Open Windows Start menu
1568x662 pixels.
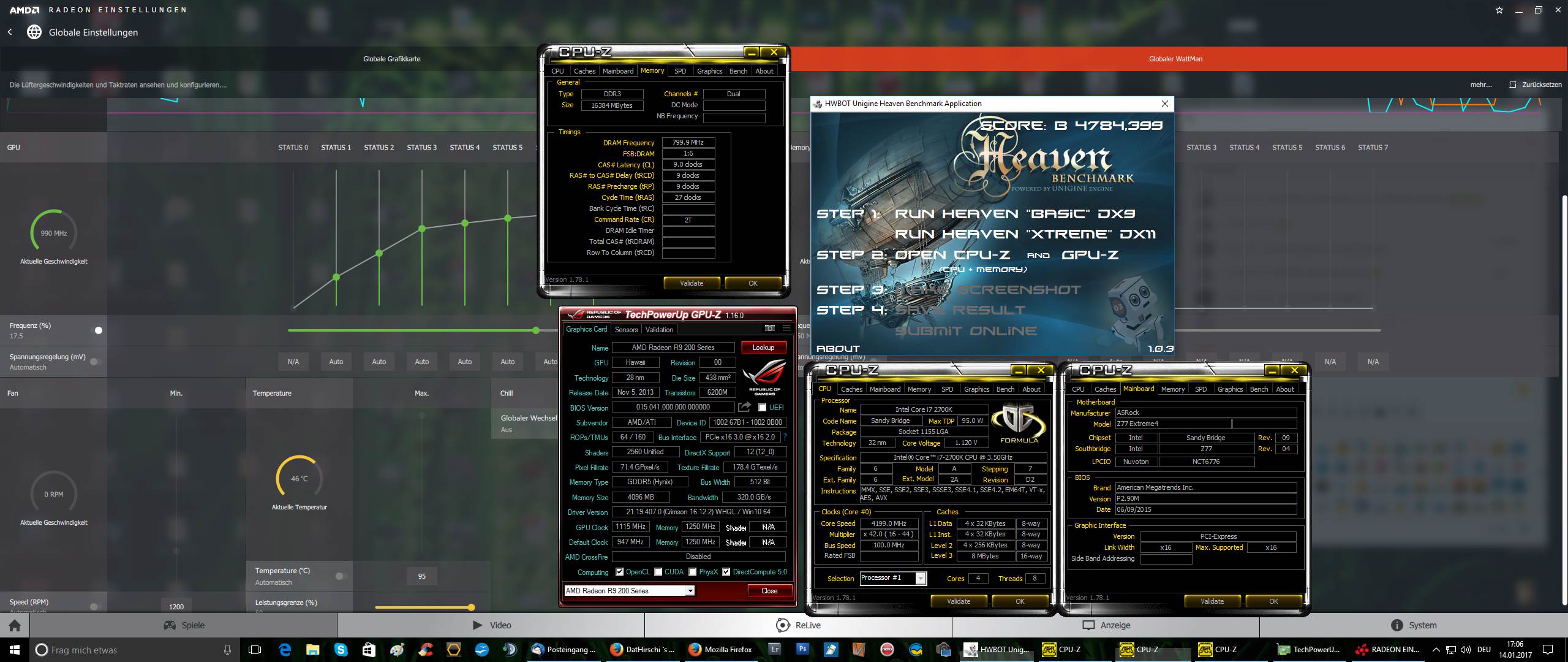[x=14, y=650]
